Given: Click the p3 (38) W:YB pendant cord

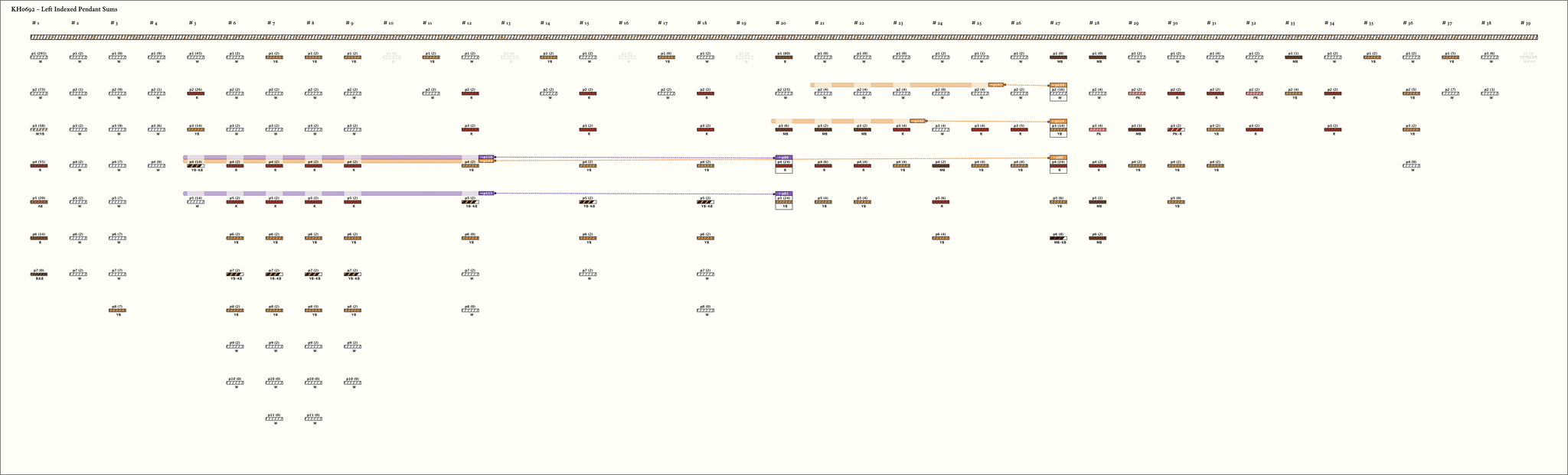Looking at the screenshot, I should pyautogui.click(x=39, y=129).
